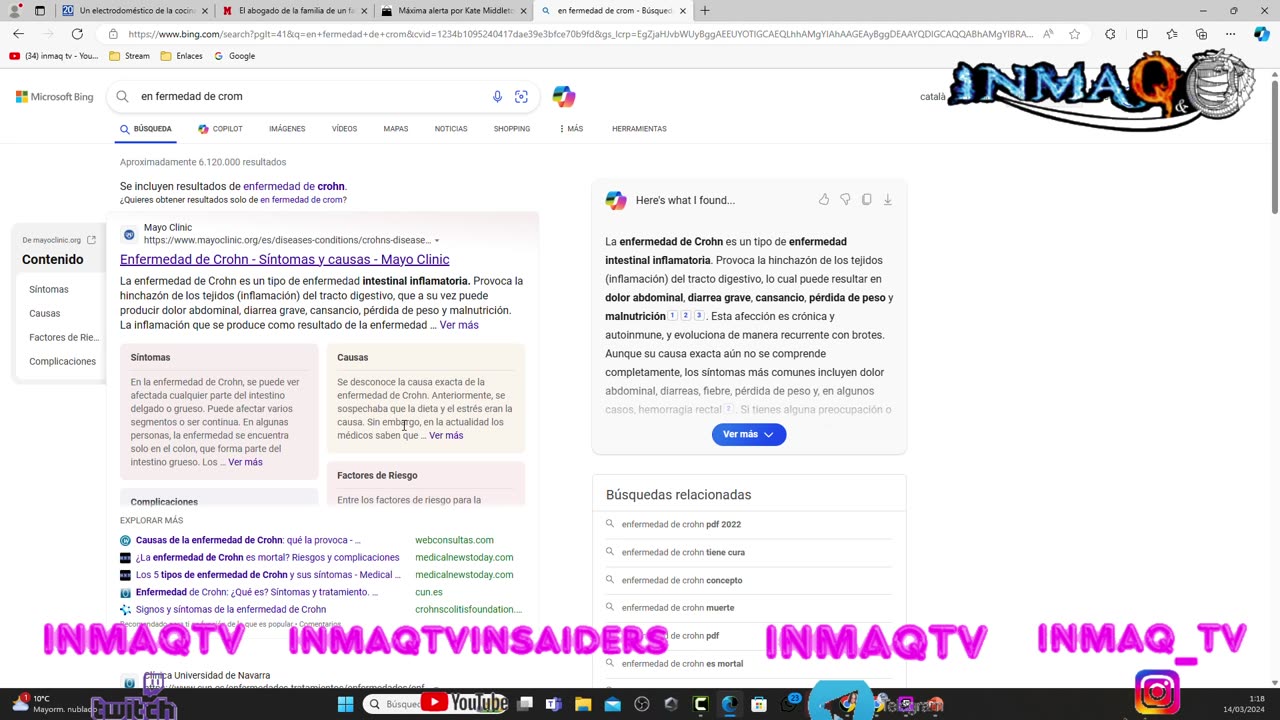Image resolution: width=1280 pixels, height=720 pixels.
Task: Expand Mayo Clinic URL dropdown arrow
Action: 437,241
